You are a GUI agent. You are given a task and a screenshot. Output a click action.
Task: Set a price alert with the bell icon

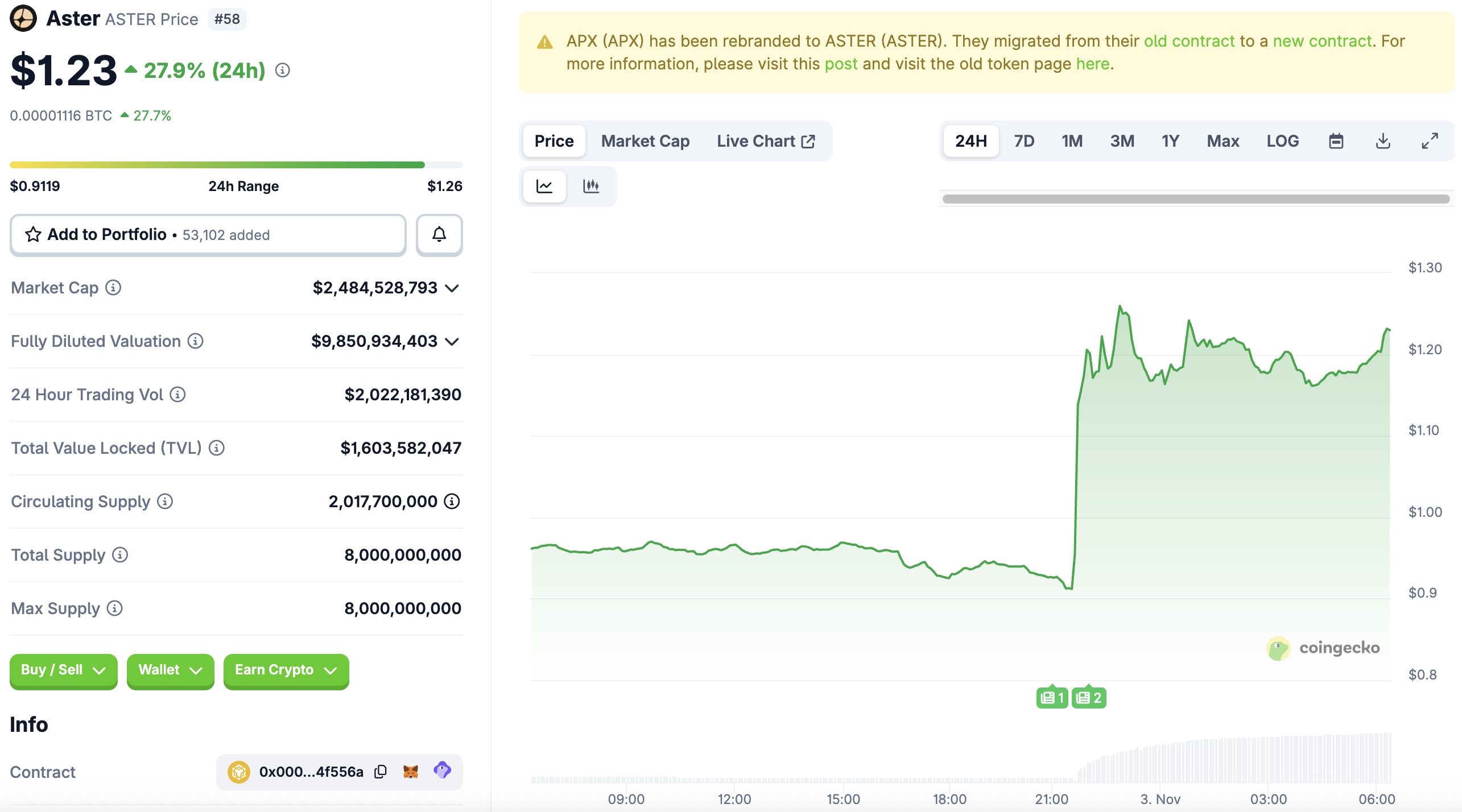point(439,234)
